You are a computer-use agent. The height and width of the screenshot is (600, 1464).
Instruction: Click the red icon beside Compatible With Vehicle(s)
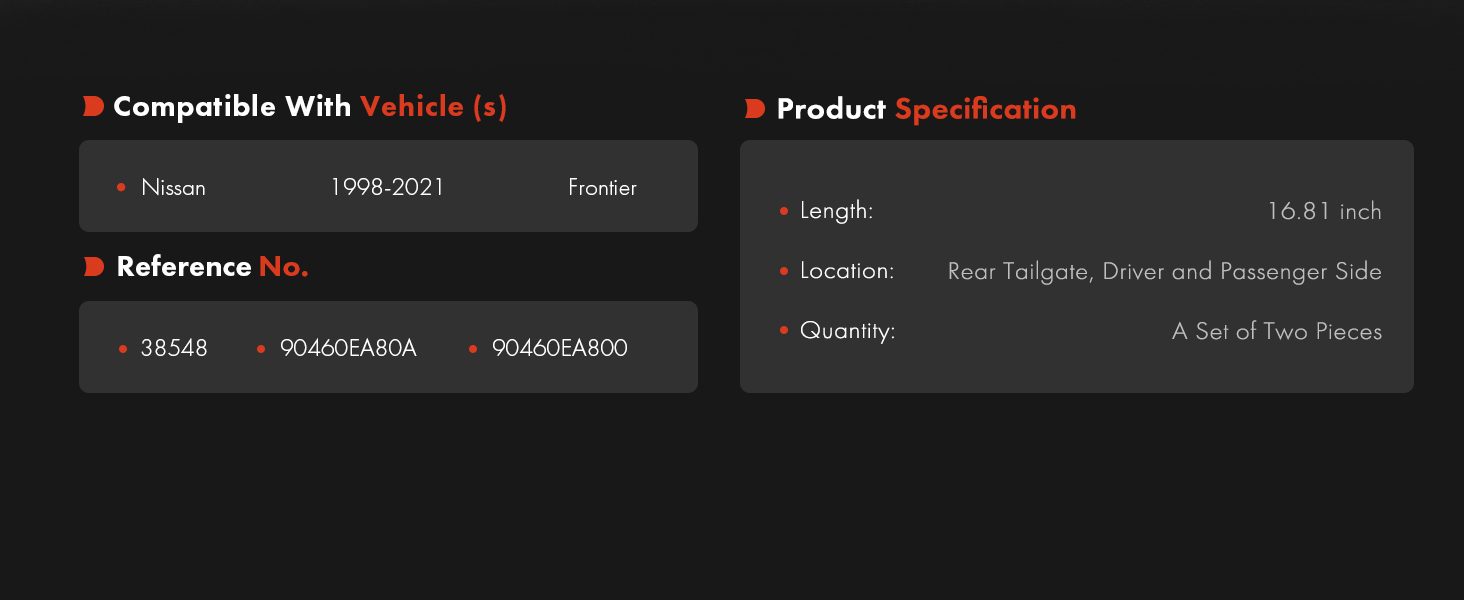click(x=93, y=107)
